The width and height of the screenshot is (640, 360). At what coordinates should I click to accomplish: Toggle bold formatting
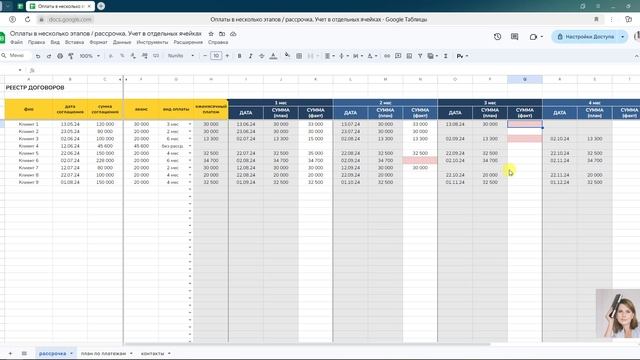240,56
